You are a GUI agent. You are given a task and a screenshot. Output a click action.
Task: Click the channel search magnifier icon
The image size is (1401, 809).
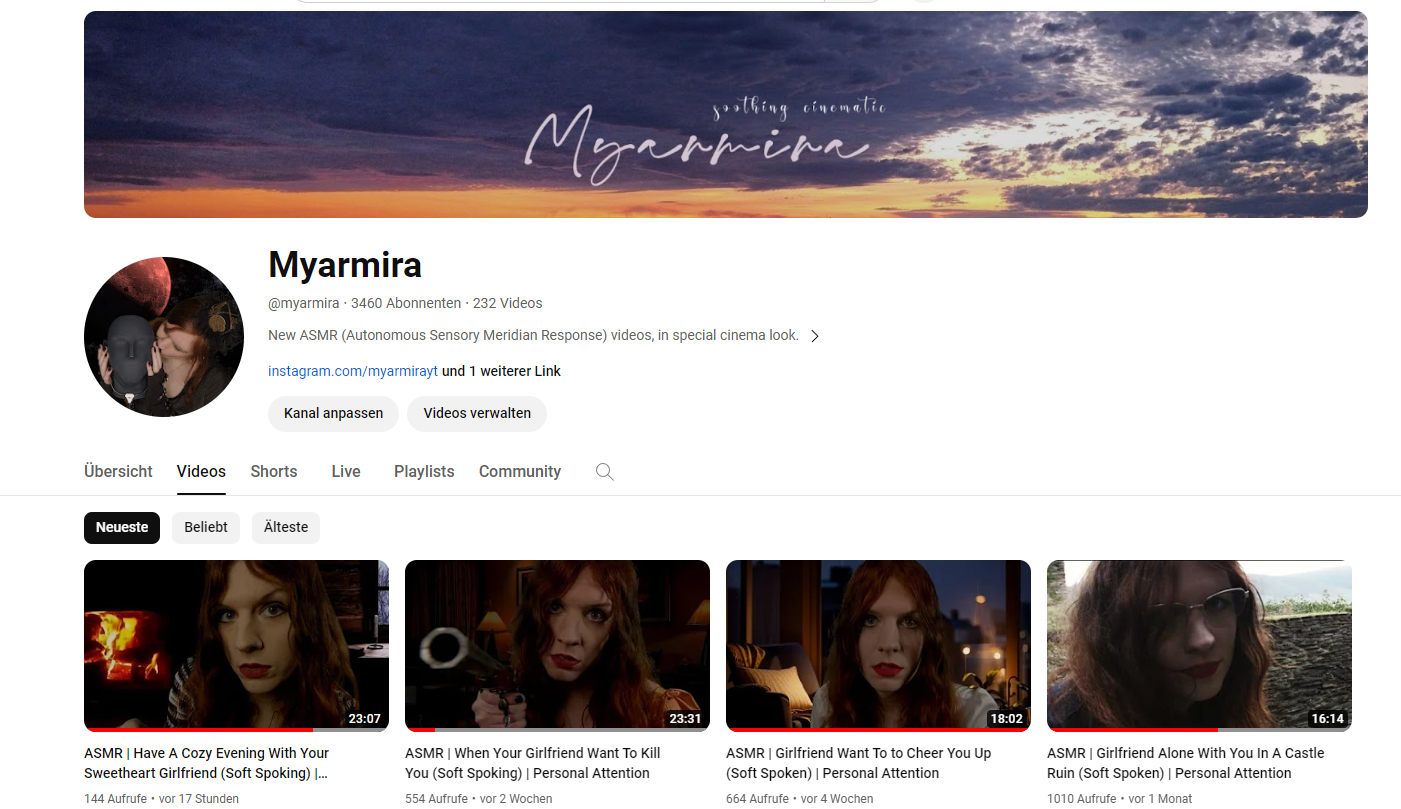(x=604, y=472)
